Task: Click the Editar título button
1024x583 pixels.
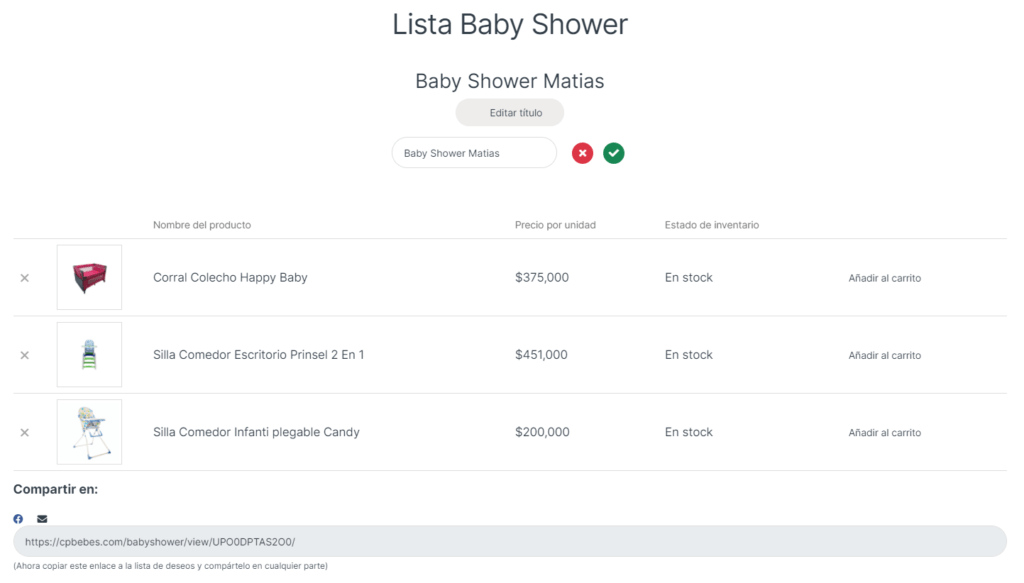Action: coord(510,113)
